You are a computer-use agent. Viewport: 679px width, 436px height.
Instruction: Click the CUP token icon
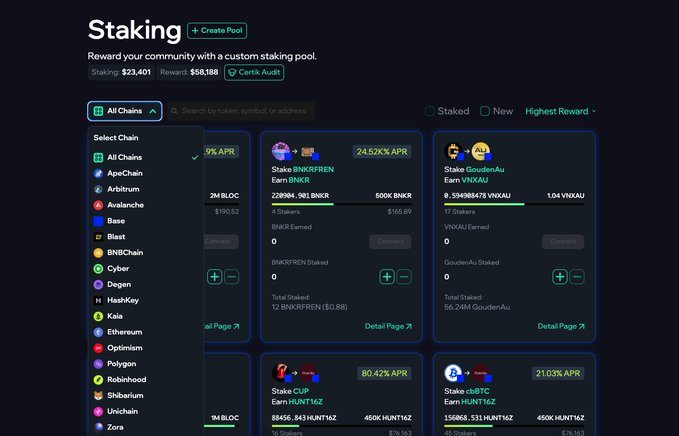281,373
